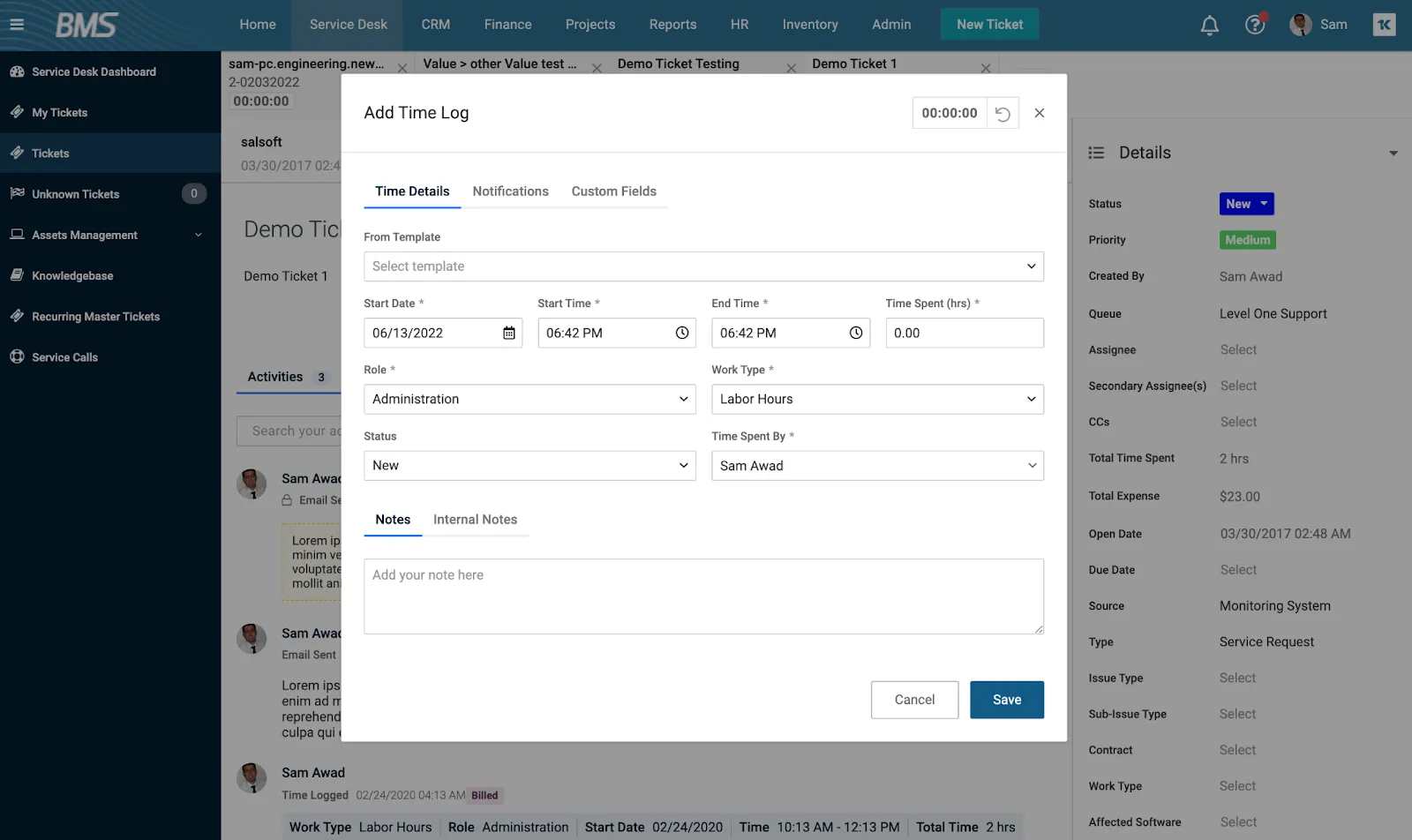
Task: Switch to the Internal Notes tab
Action: tap(475, 520)
